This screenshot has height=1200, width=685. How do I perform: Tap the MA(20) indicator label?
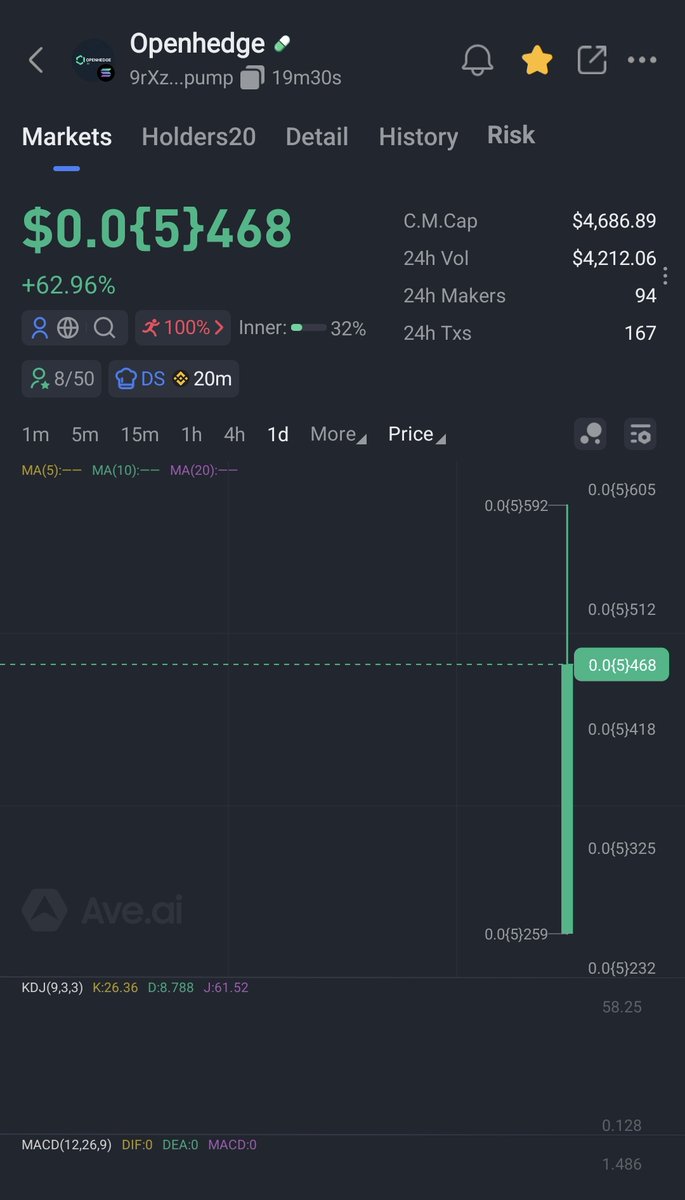[204, 470]
